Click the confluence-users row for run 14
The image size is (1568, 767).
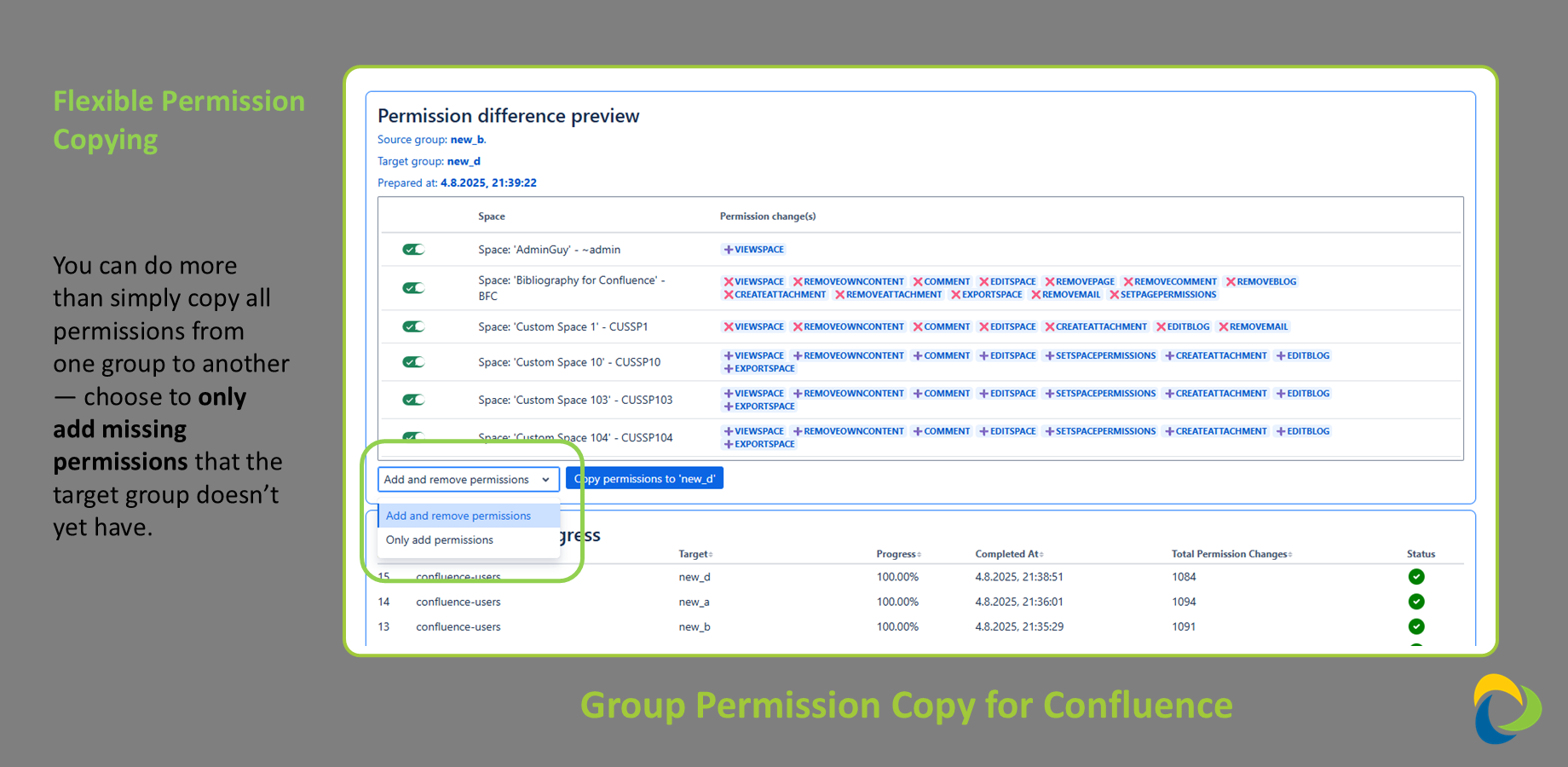tap(458, 602)
